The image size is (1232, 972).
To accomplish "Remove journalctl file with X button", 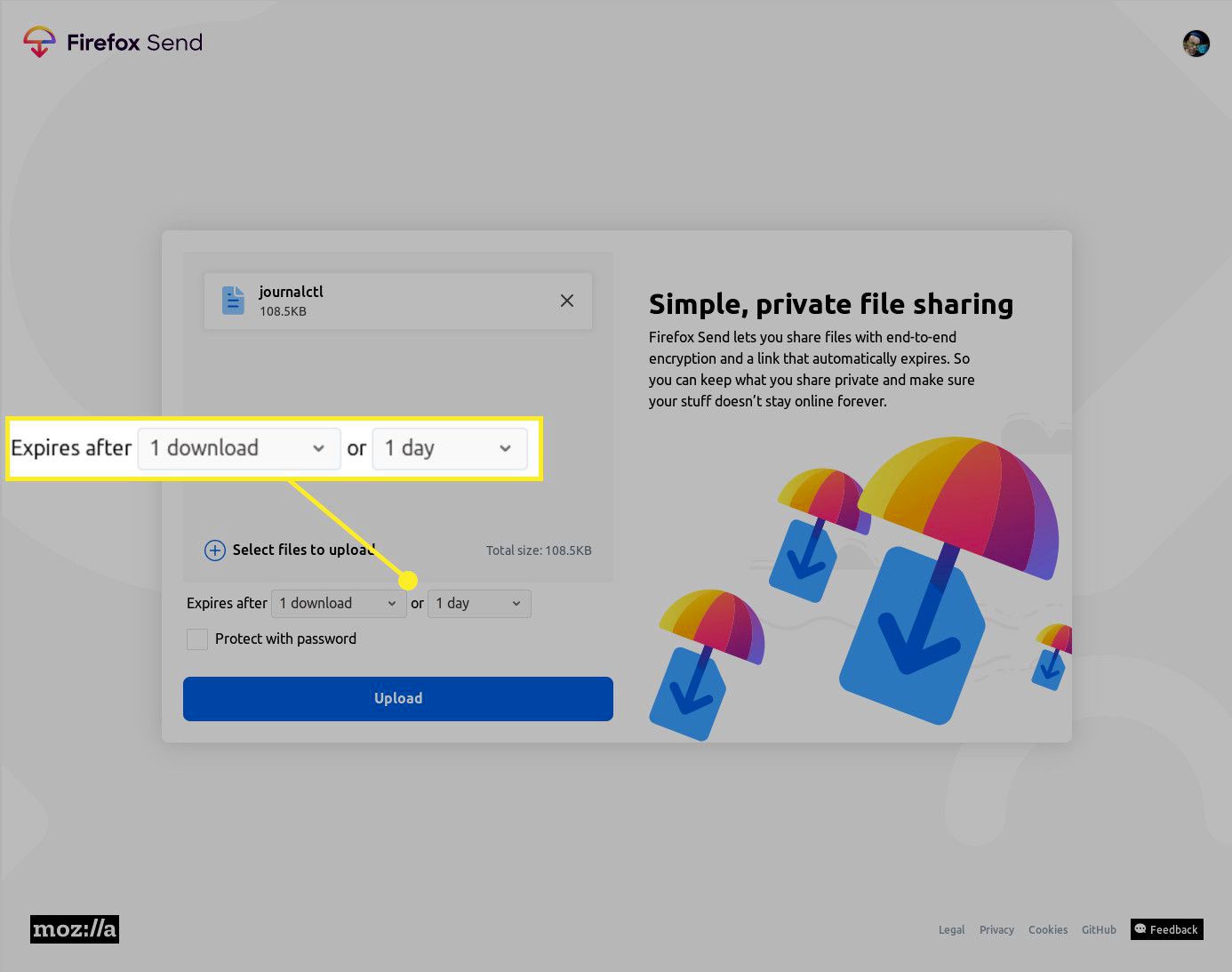I will click(x=567, y=301).
